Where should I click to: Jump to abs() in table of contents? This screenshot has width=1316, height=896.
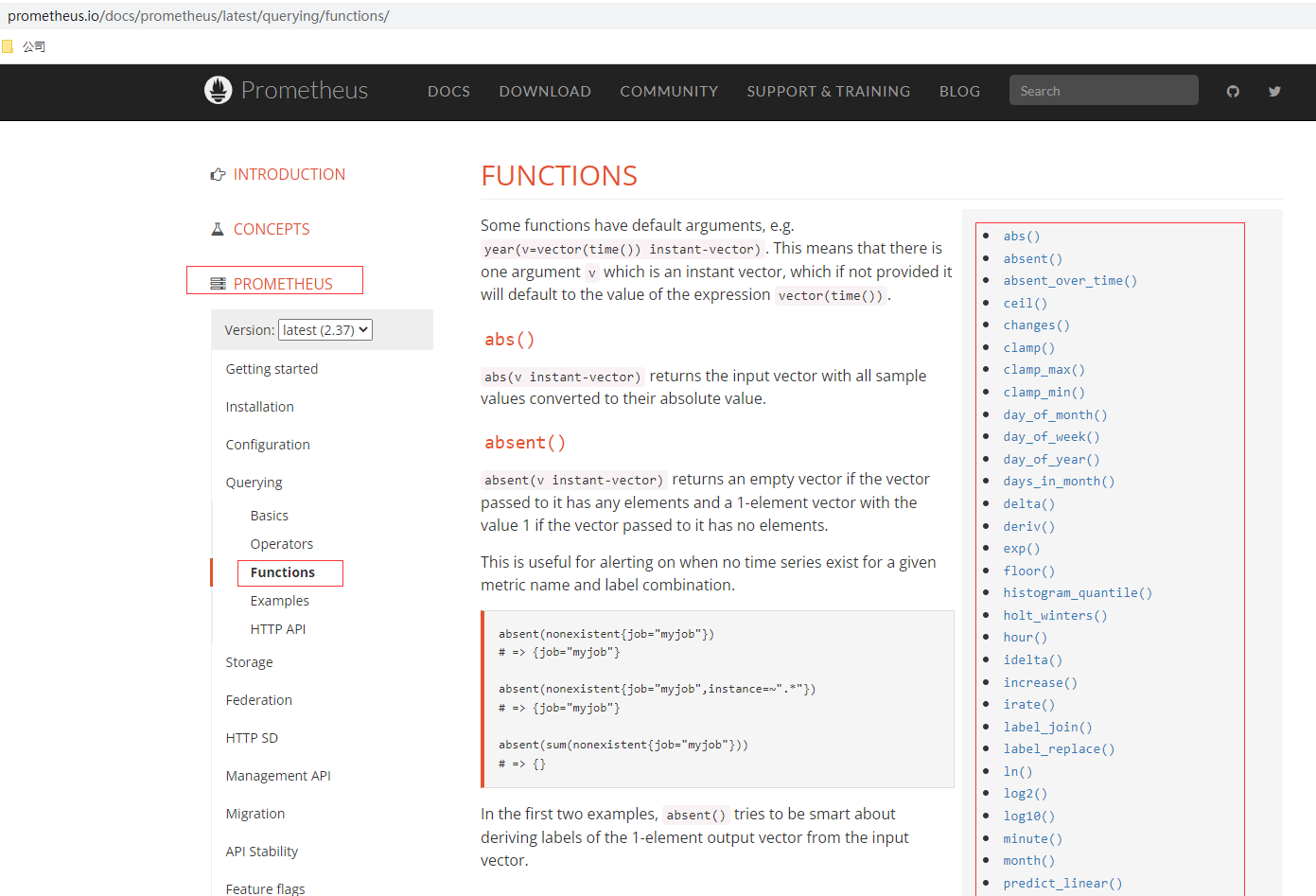coord(1022,237)
